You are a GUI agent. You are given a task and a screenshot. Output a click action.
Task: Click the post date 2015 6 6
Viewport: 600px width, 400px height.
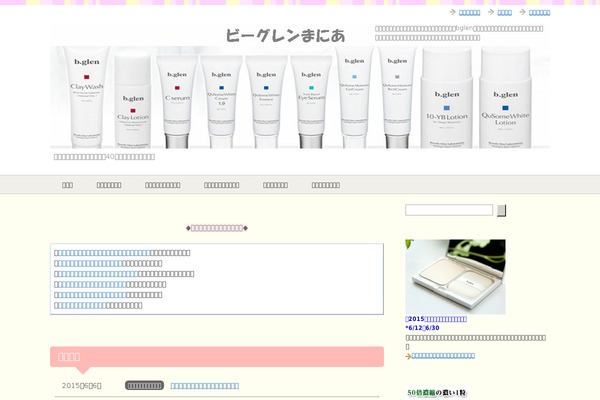pyautogui.click(x=82, y=386)
